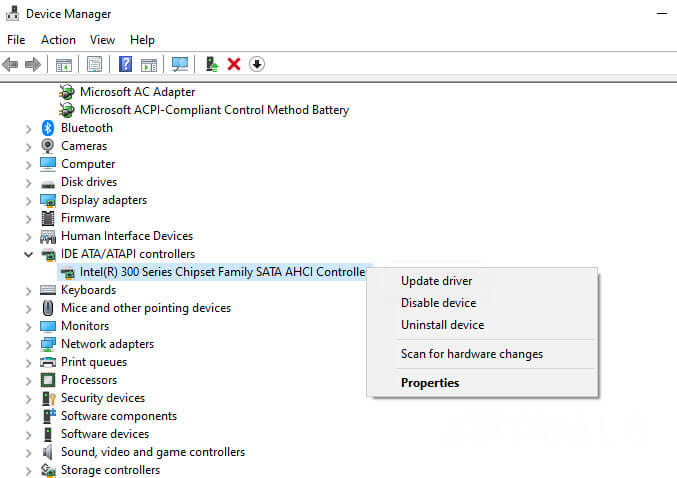Viewport: 677px width, 478px height.
Task: Click the down-arrow disable device icon
Action: [x=257, y=64]
